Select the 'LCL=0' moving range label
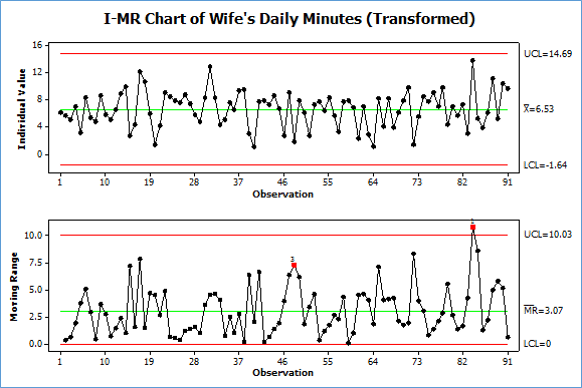Screen dimensions: 582x388 click(537, 344)
